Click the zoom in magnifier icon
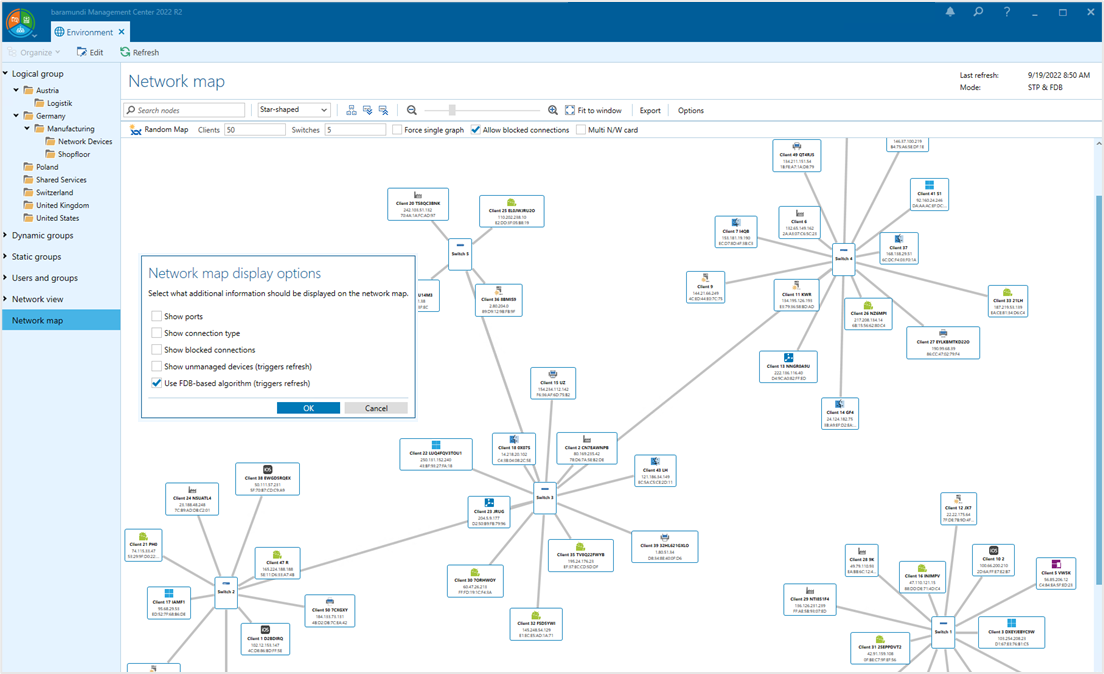The width and height of the screenshot is (1104, 674). click(553, 110)
